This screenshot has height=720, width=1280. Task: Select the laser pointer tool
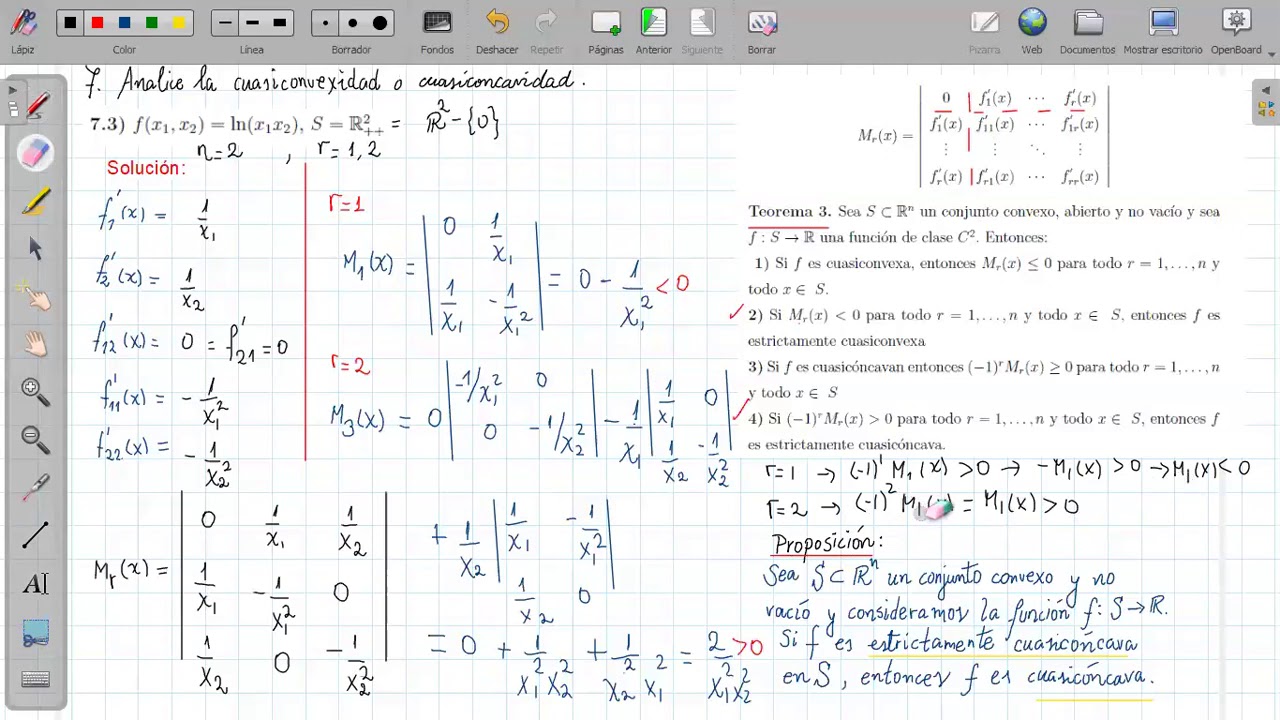point(35,488)
